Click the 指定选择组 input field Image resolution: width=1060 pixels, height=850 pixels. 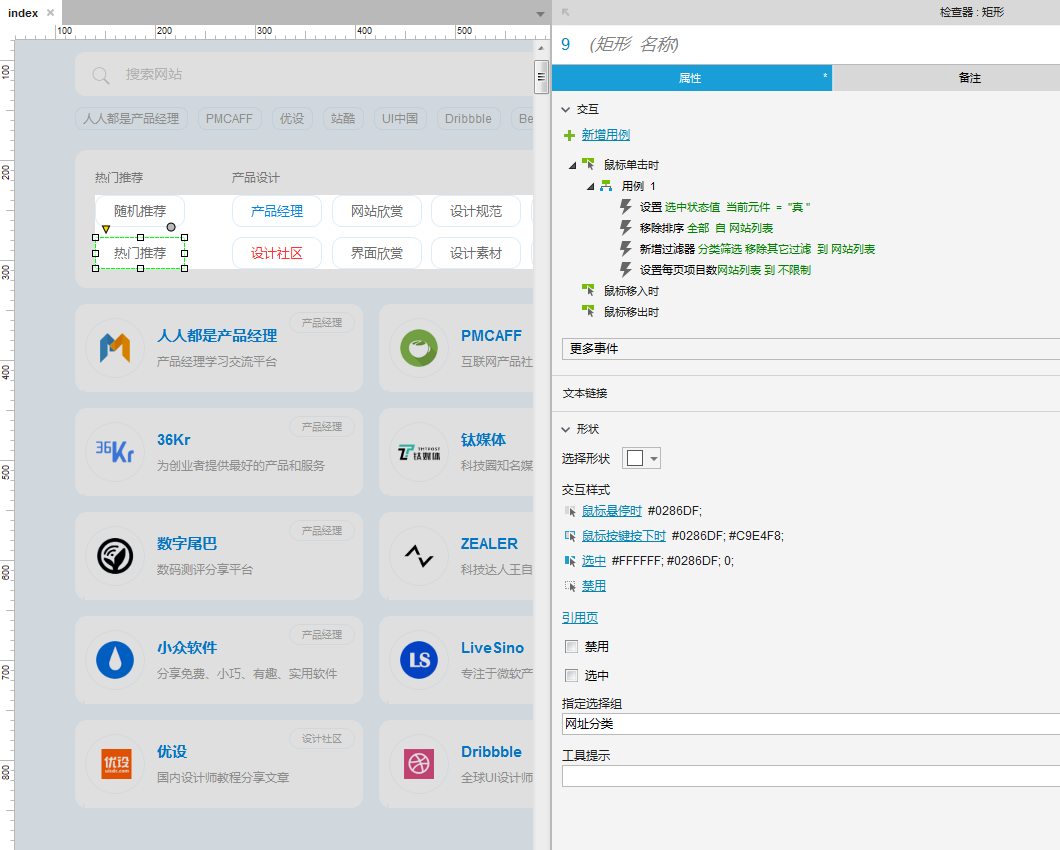811,724
